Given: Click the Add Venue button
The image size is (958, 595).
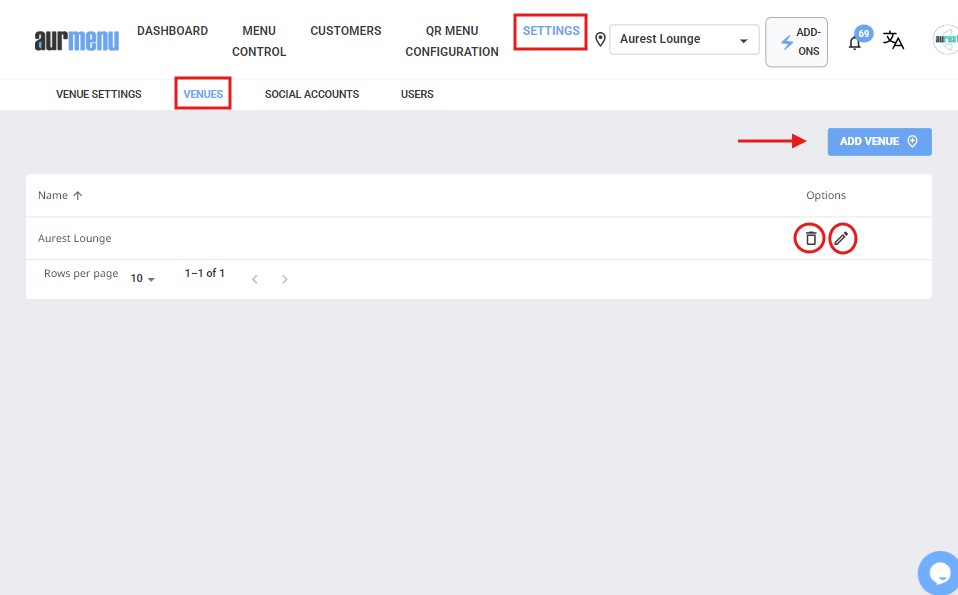Looking at the screenshot, I should pos(879,142).
